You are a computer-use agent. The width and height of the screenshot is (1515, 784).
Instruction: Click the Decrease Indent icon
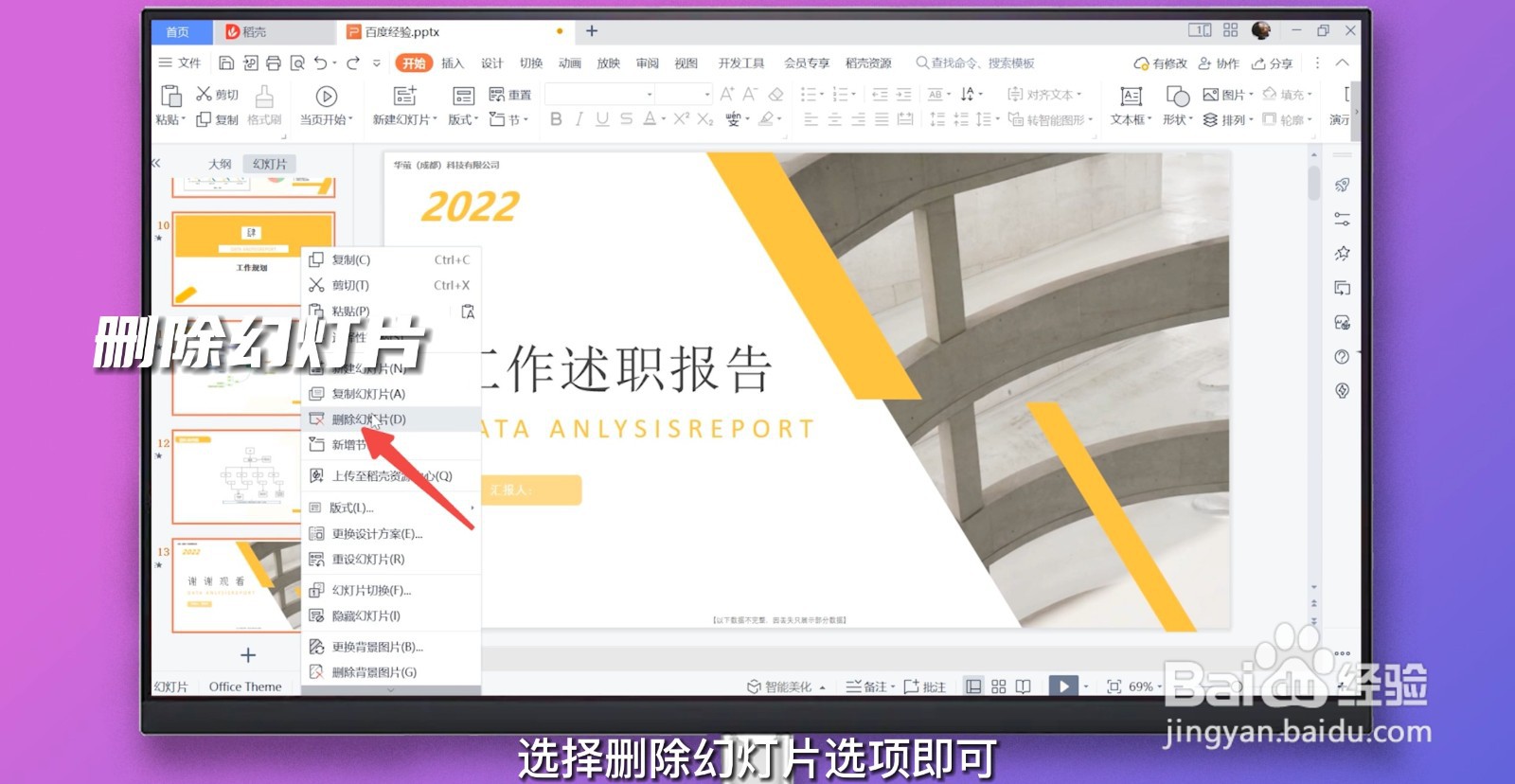880,95
